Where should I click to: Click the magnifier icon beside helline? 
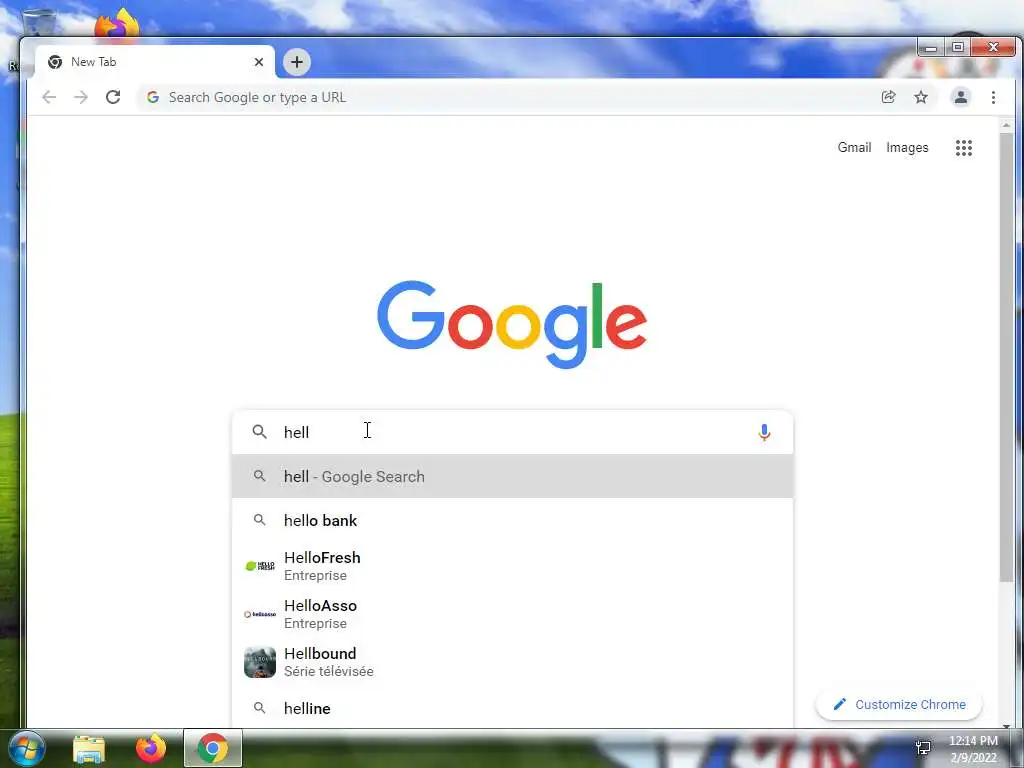coord(259,708)
